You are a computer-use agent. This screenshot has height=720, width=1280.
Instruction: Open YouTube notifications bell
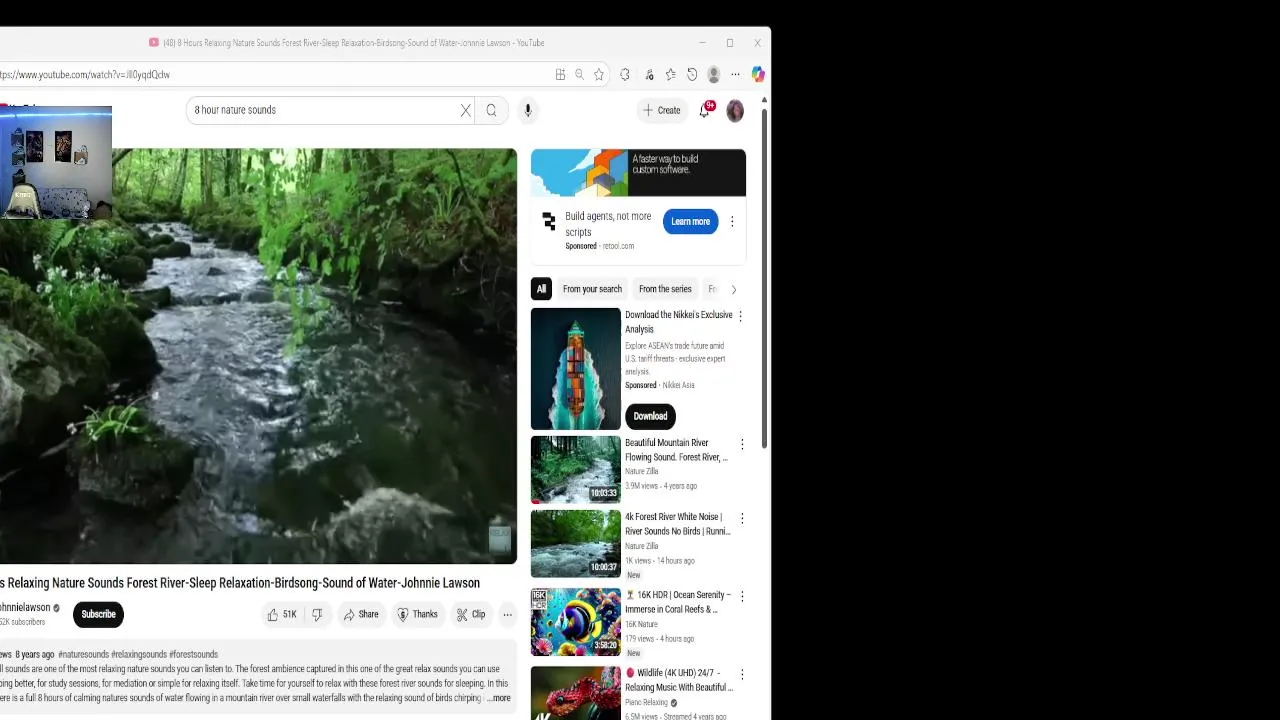(x=705, y=110)
